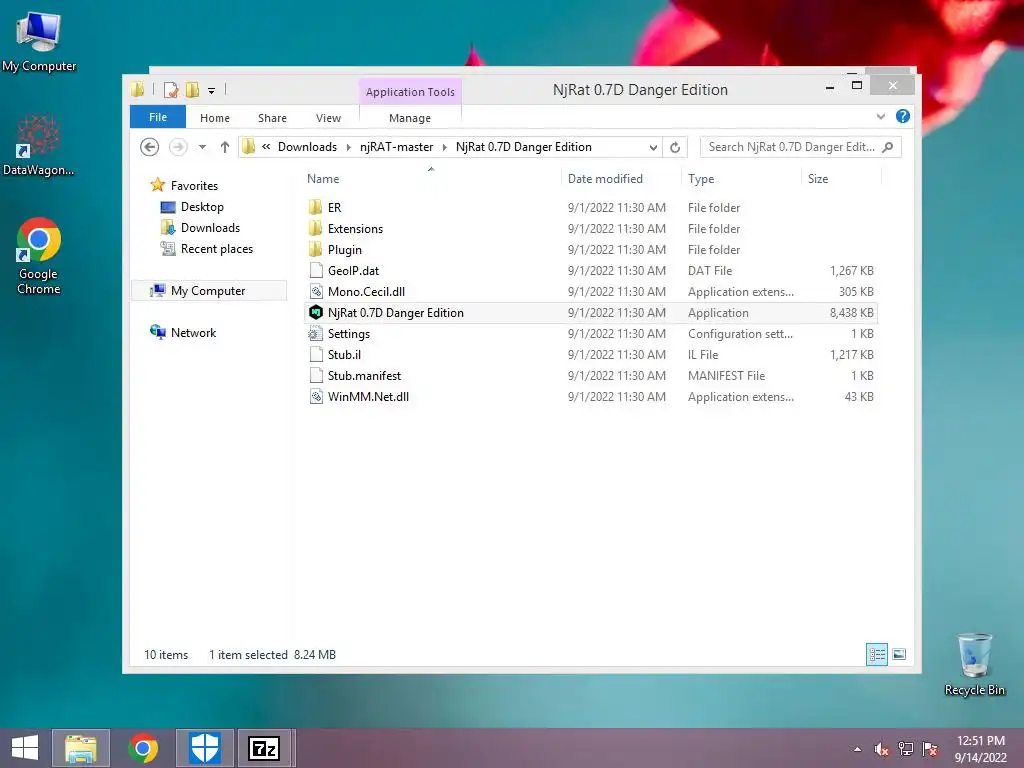1024x768 pixels.
Task: Click the Plugin folder icon
Action: click(315, 249)
